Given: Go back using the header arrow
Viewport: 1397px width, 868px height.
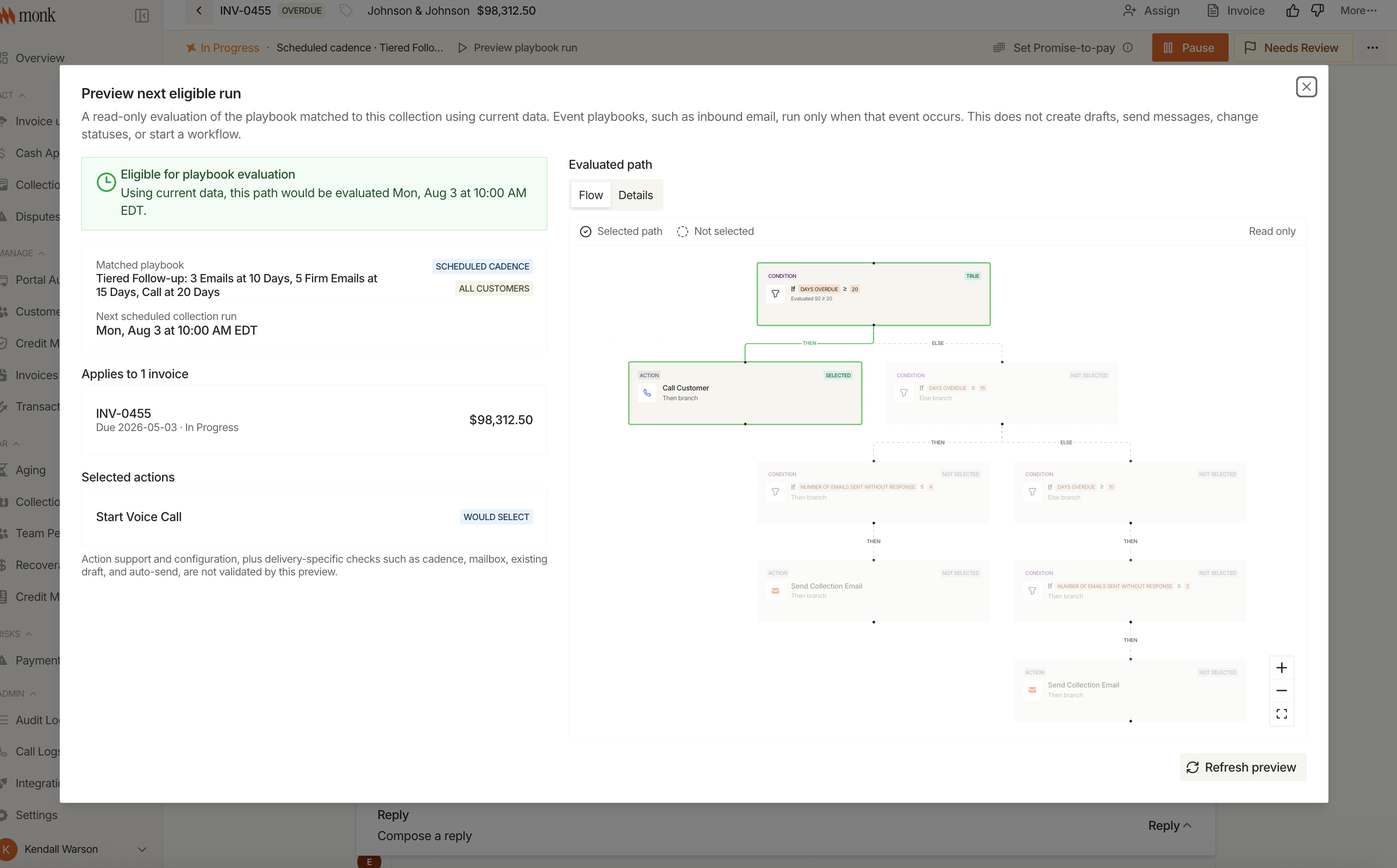Looking at the screenshot, I should pyautogui.click(x=199, y=10).
